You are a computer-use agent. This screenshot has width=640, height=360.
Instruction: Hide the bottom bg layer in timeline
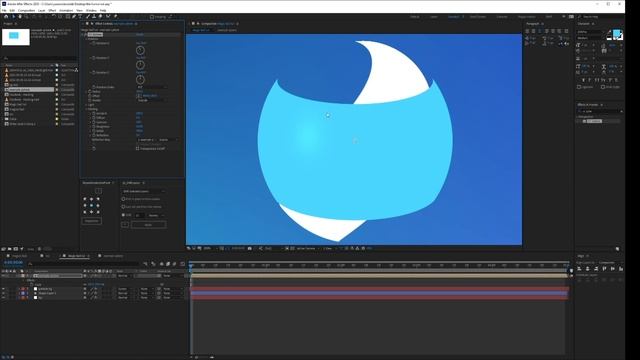[x=3, y=298]
